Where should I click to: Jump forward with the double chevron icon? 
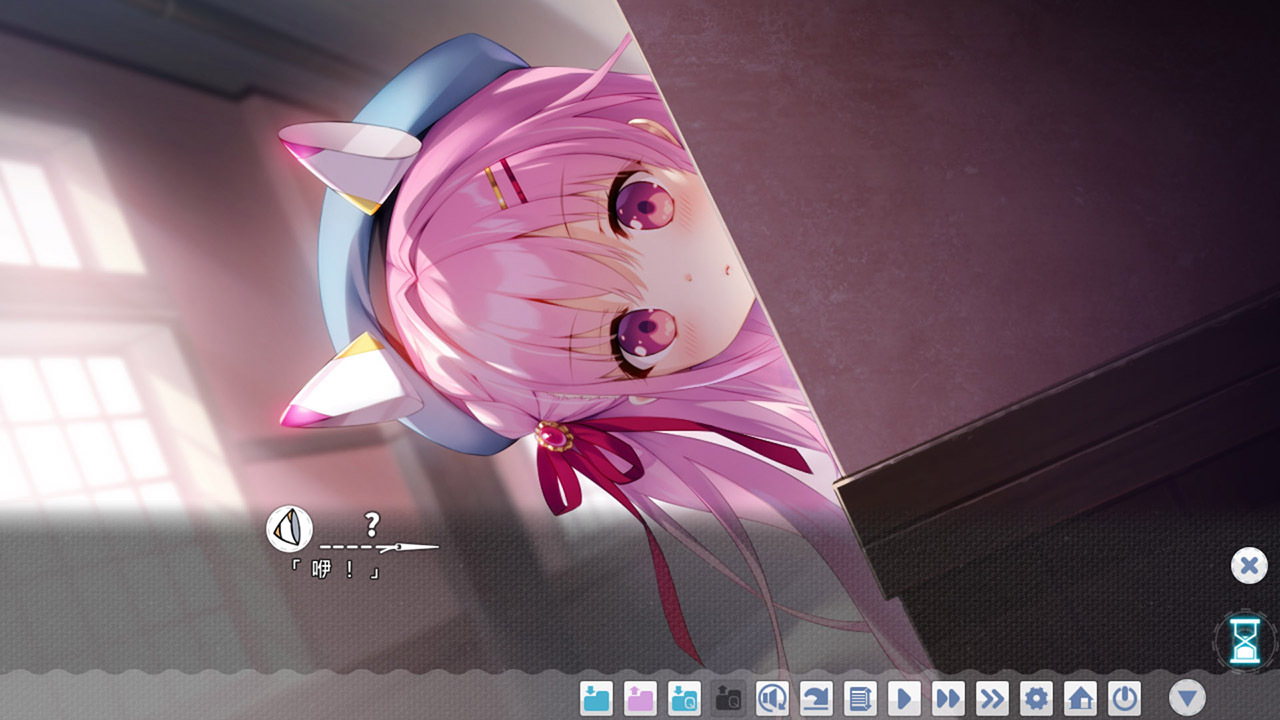tap(992, 697)
